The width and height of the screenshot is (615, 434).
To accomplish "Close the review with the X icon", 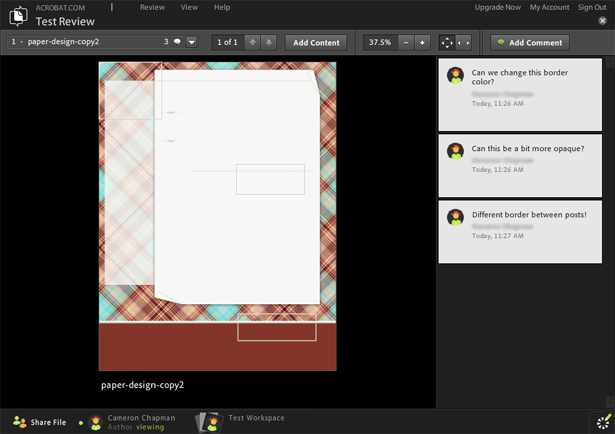I will click(602, 21).
